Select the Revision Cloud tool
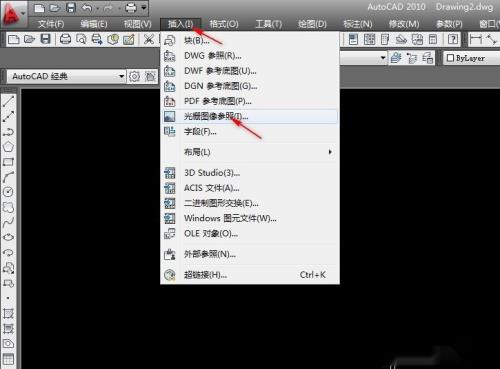Screen dimensions: 500x369 point(8,207)
